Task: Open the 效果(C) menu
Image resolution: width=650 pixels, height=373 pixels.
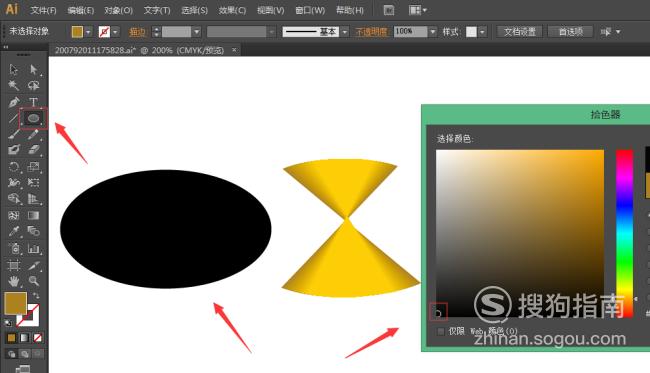Action: click(x=232, y=10)
